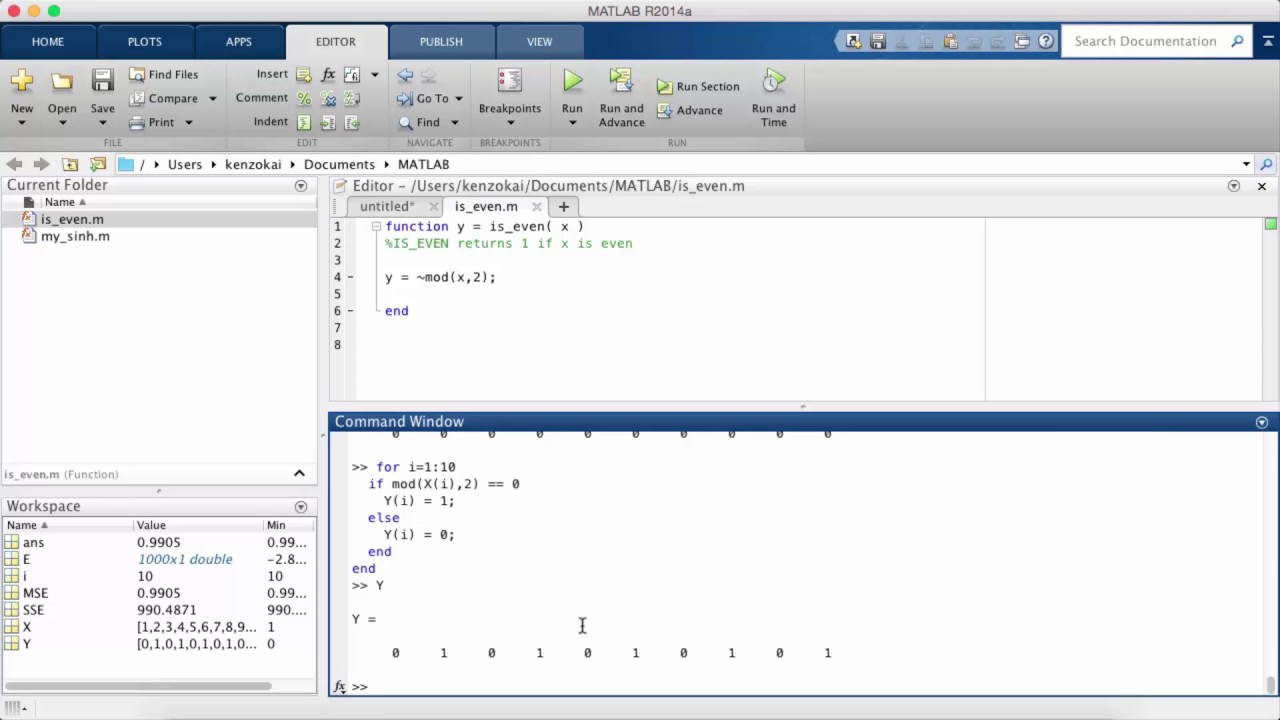This screenshot has width=1280, height=720.
Task: Click the new shortcut icon in quick access
Action: point(853,41)
